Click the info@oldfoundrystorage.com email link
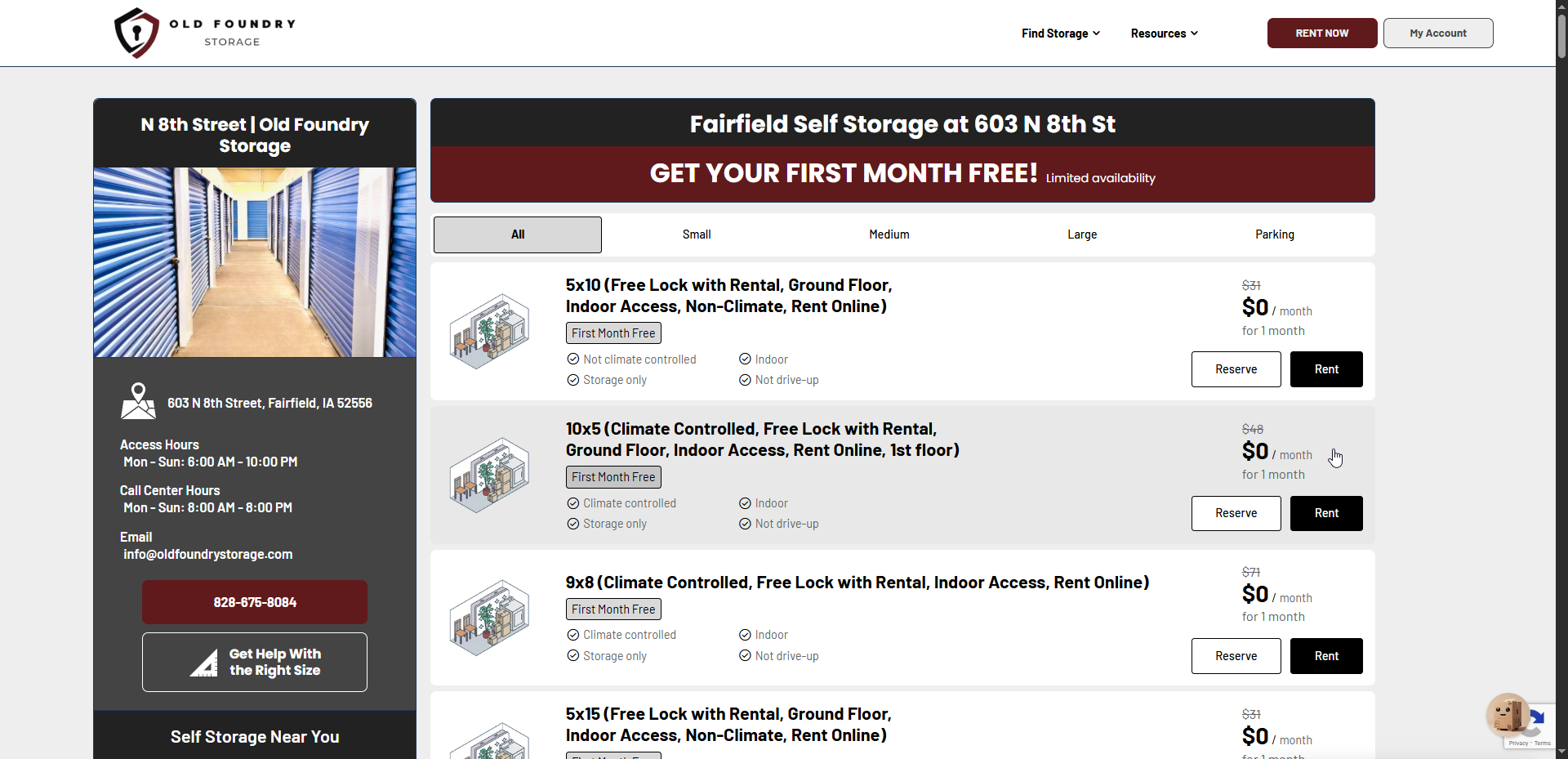Screen dimensions: 1568x759 pos(208,554)
